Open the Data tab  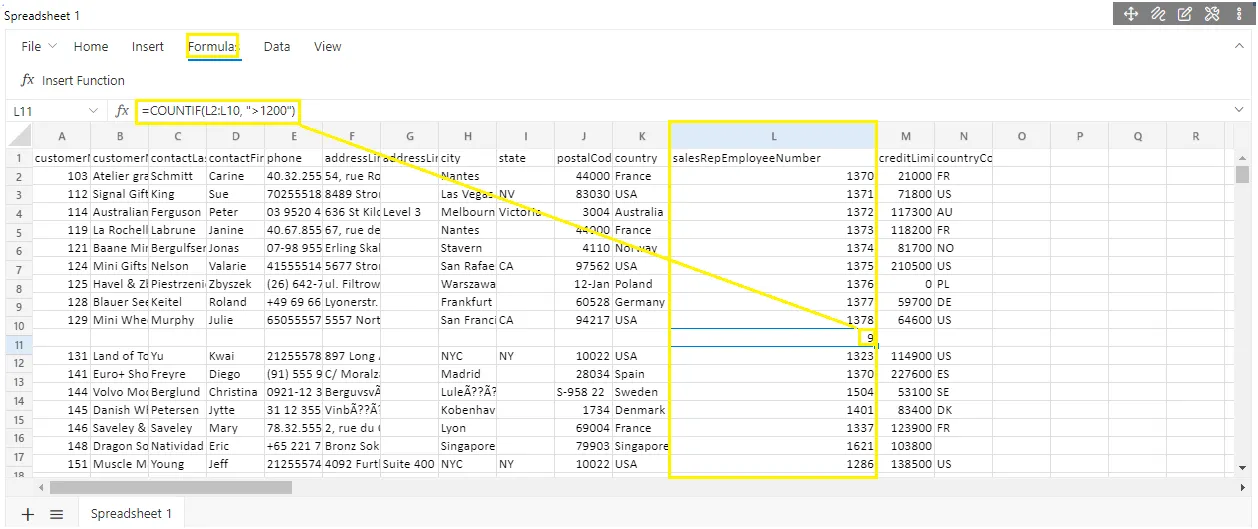pos(277,47)
